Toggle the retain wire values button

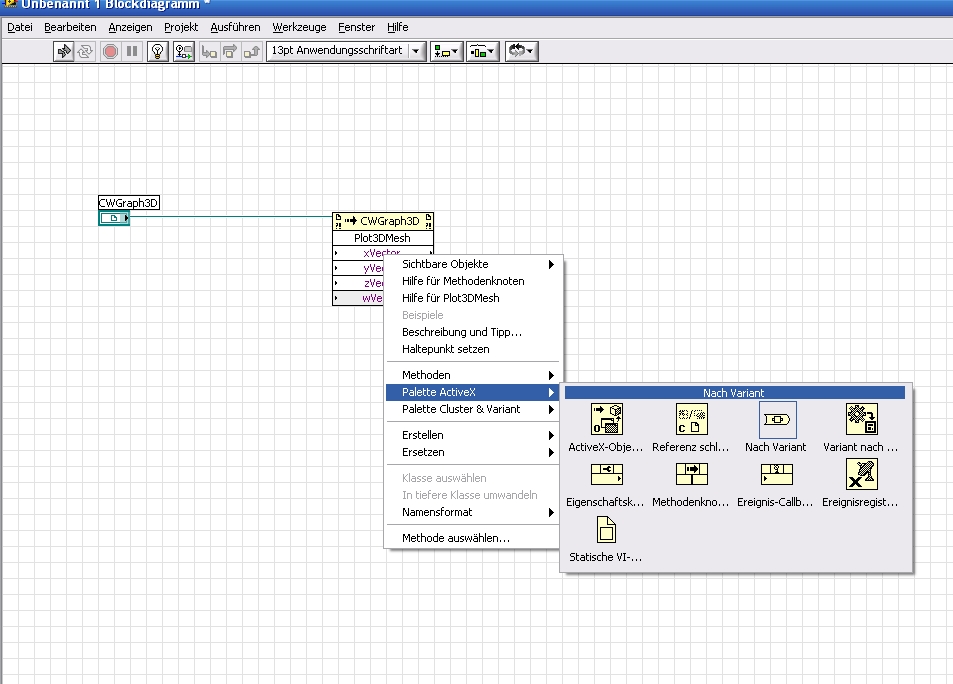183,51
